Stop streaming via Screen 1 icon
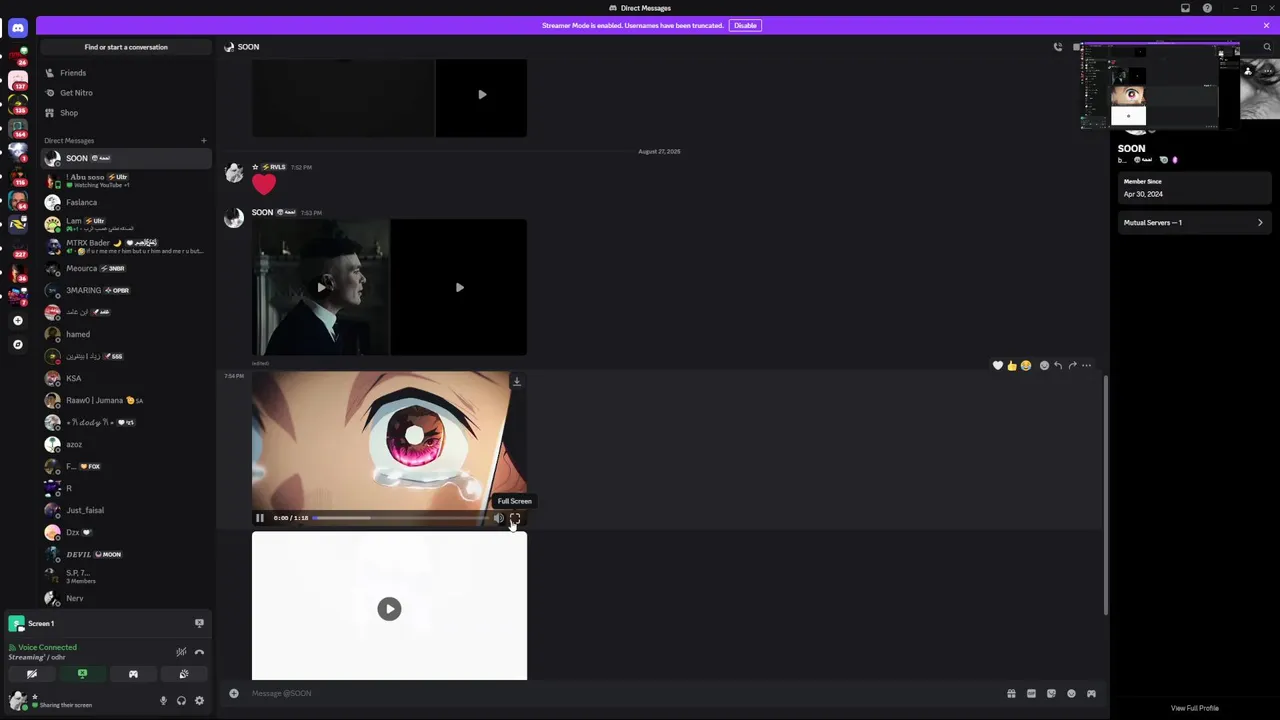The width and height of the screenshot is (1280, 720). pyautogui.click(x=199, y=623)
